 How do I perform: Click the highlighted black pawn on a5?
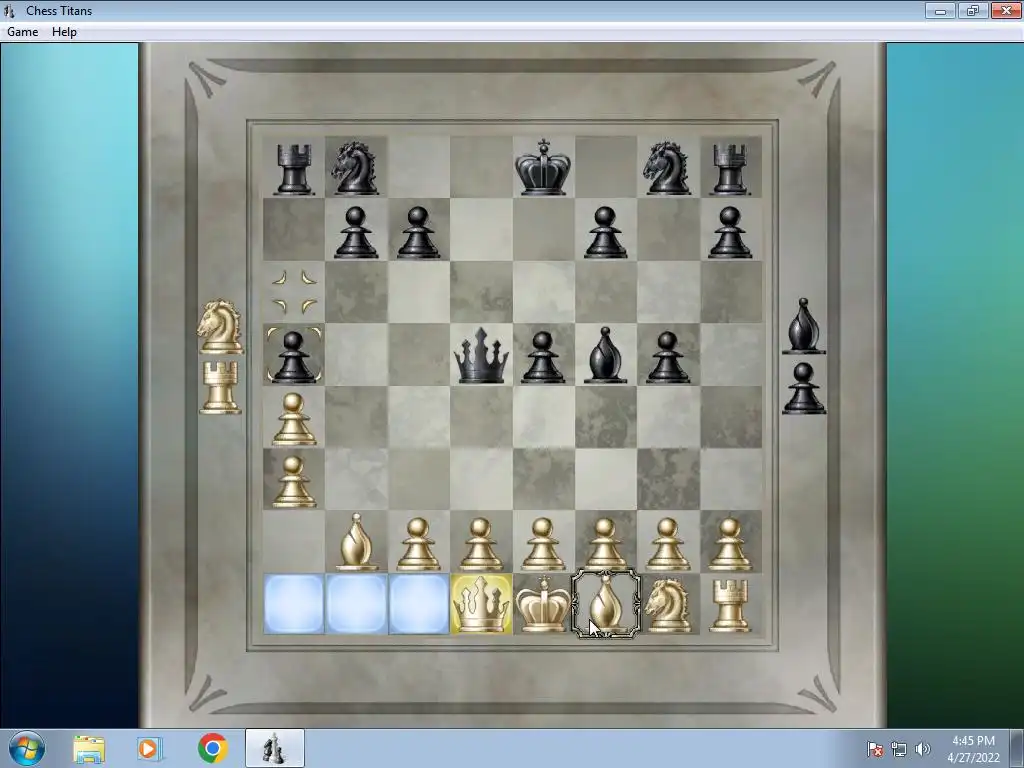293,356
